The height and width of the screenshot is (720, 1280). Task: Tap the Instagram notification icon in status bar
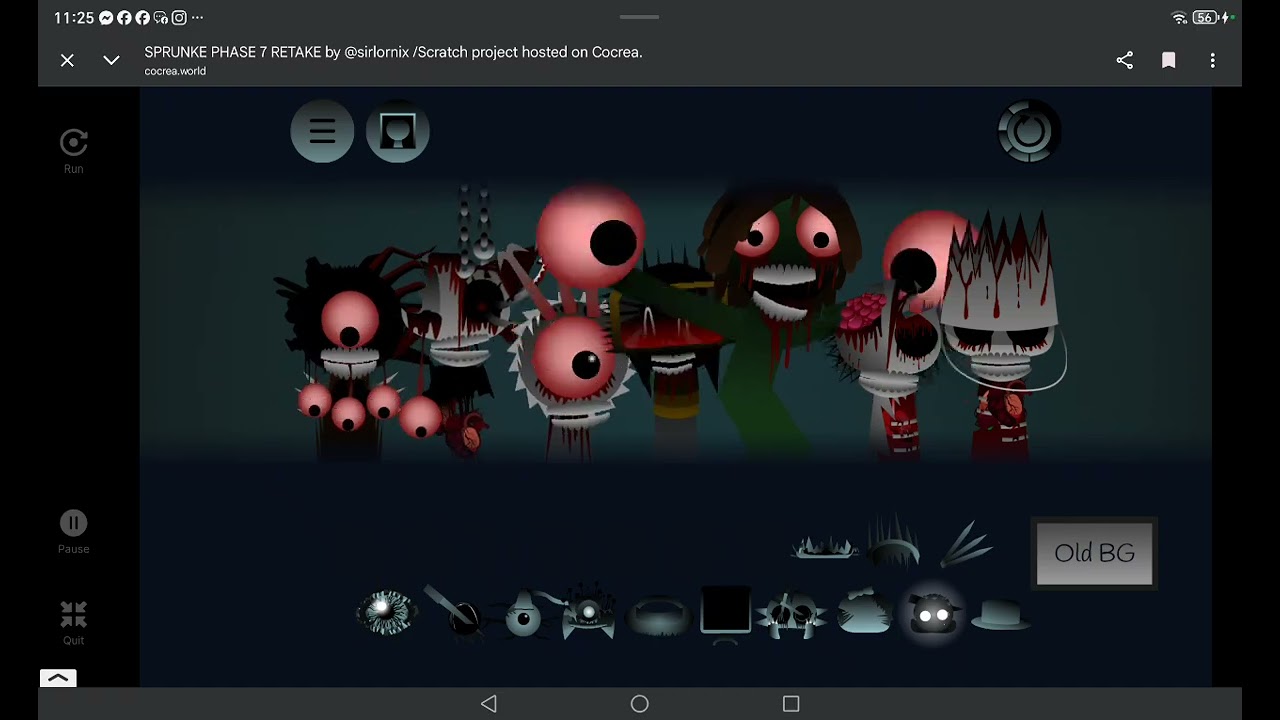[x=179, y=18]
